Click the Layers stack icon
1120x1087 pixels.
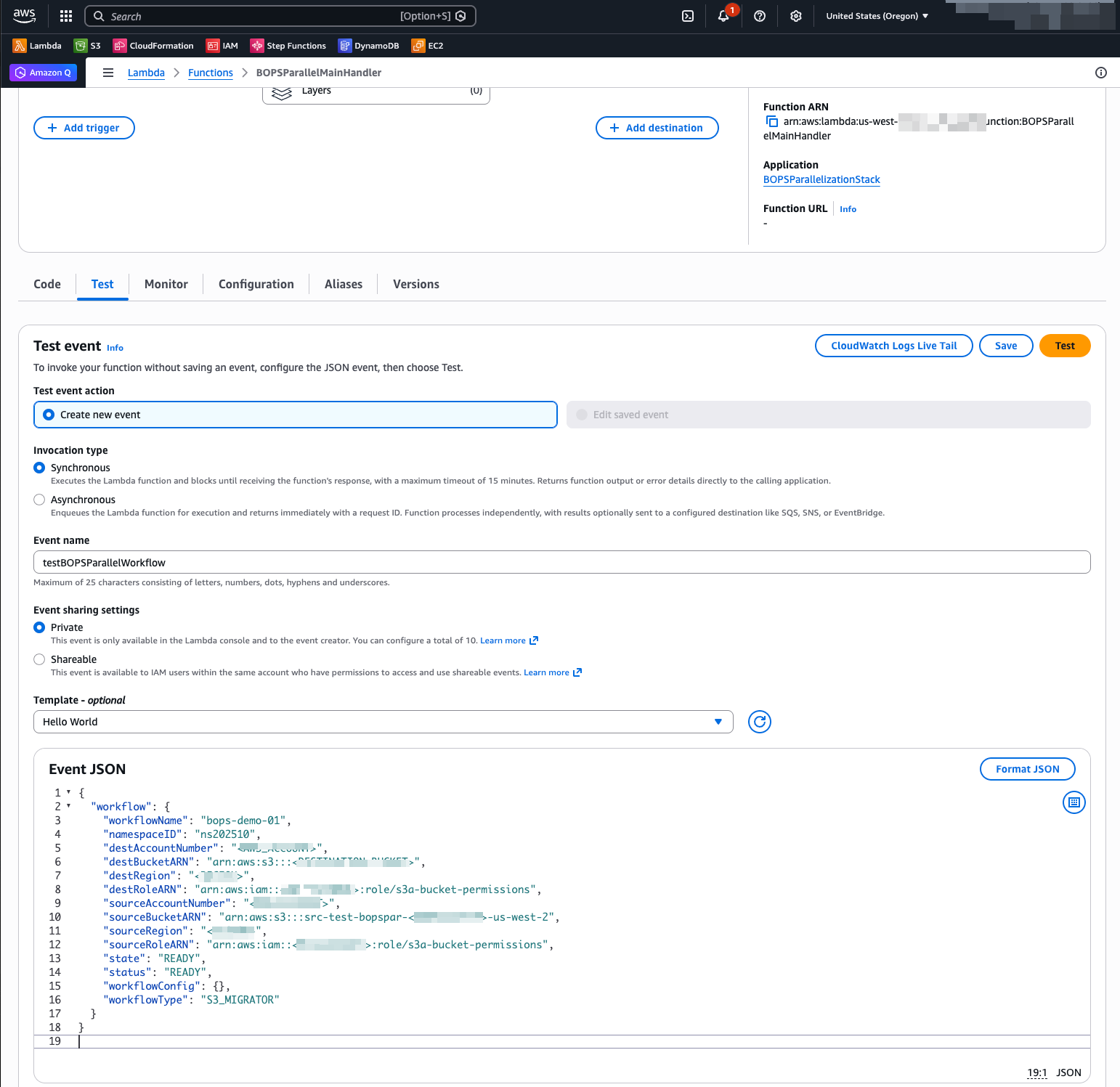pyautogui.click(x=282, y=94)
